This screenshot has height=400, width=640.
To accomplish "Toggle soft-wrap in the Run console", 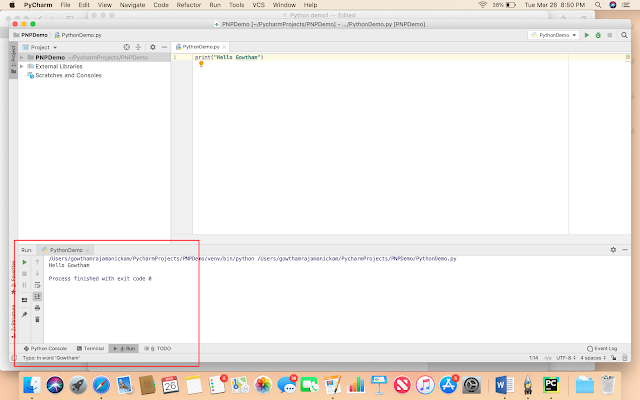I will (x=37, y=285).
